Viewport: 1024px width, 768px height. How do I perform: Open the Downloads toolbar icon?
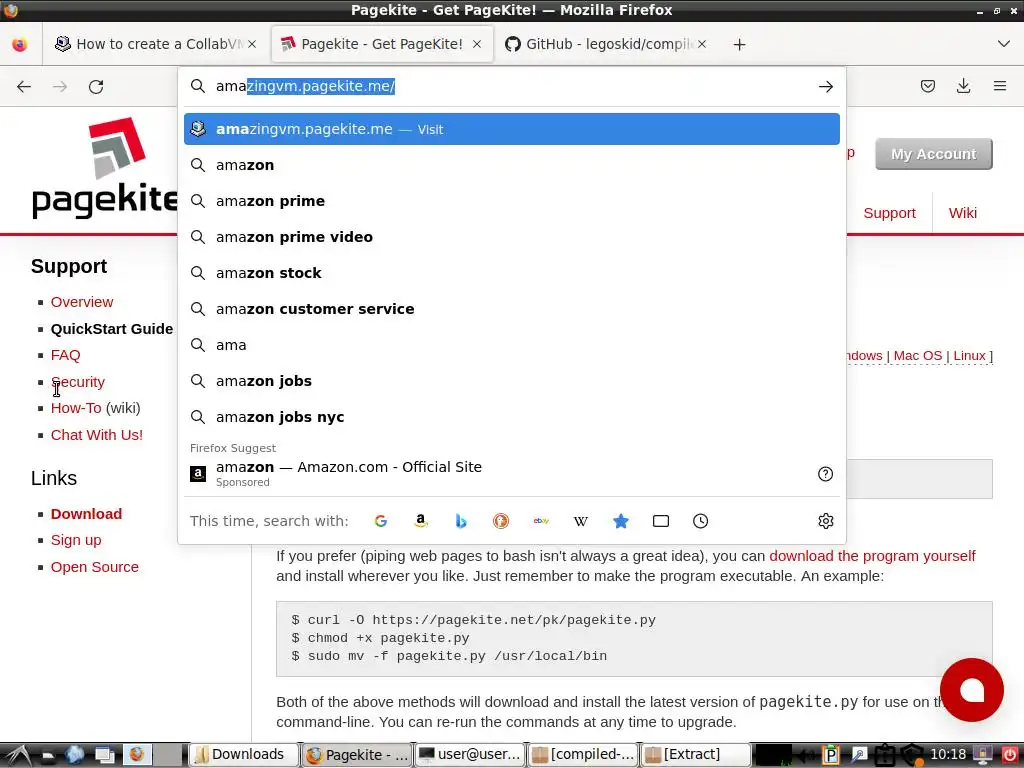coord(963,86)
